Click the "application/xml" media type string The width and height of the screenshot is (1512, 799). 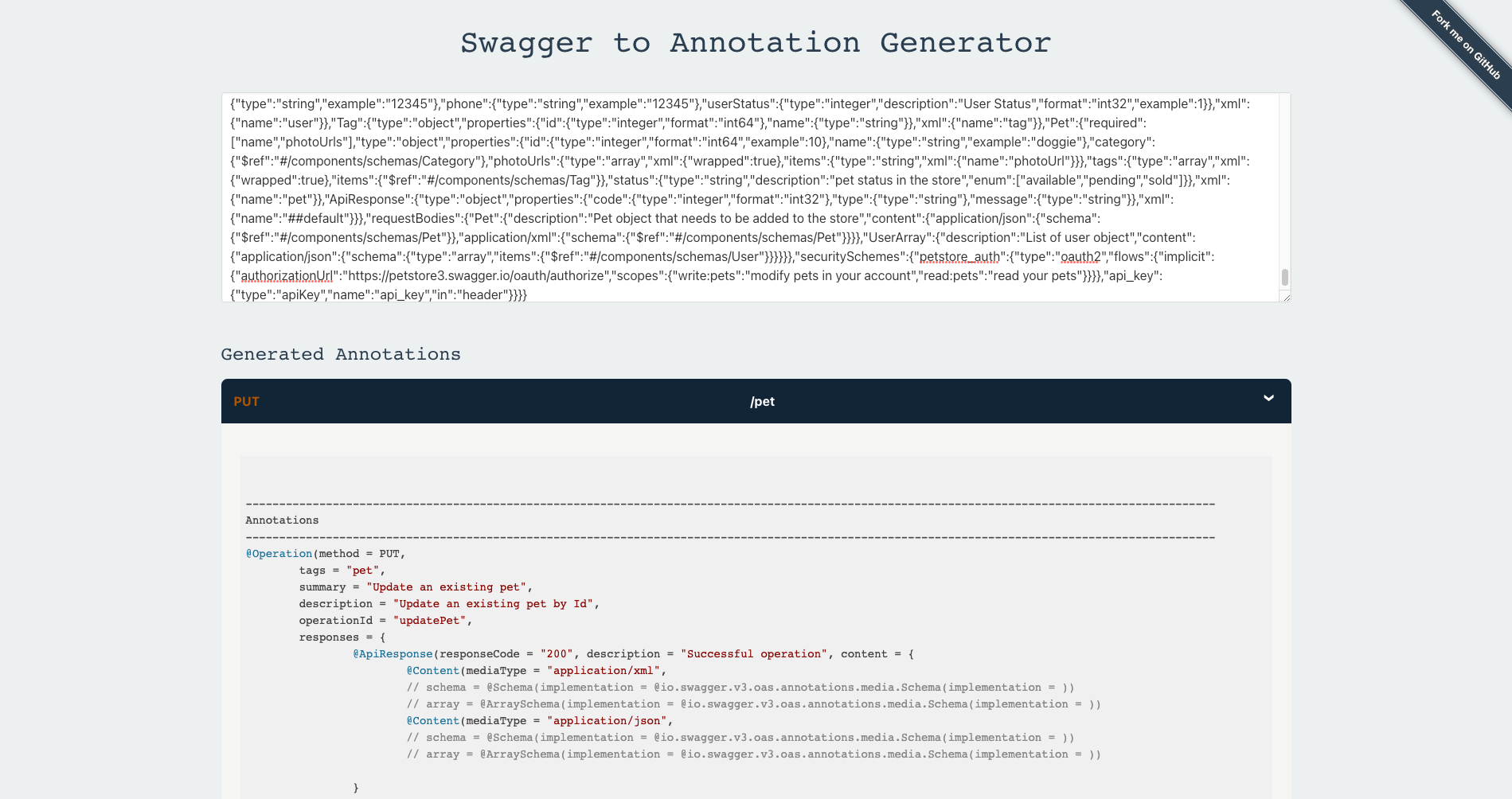pyautogui.click(x=604, y=671)
